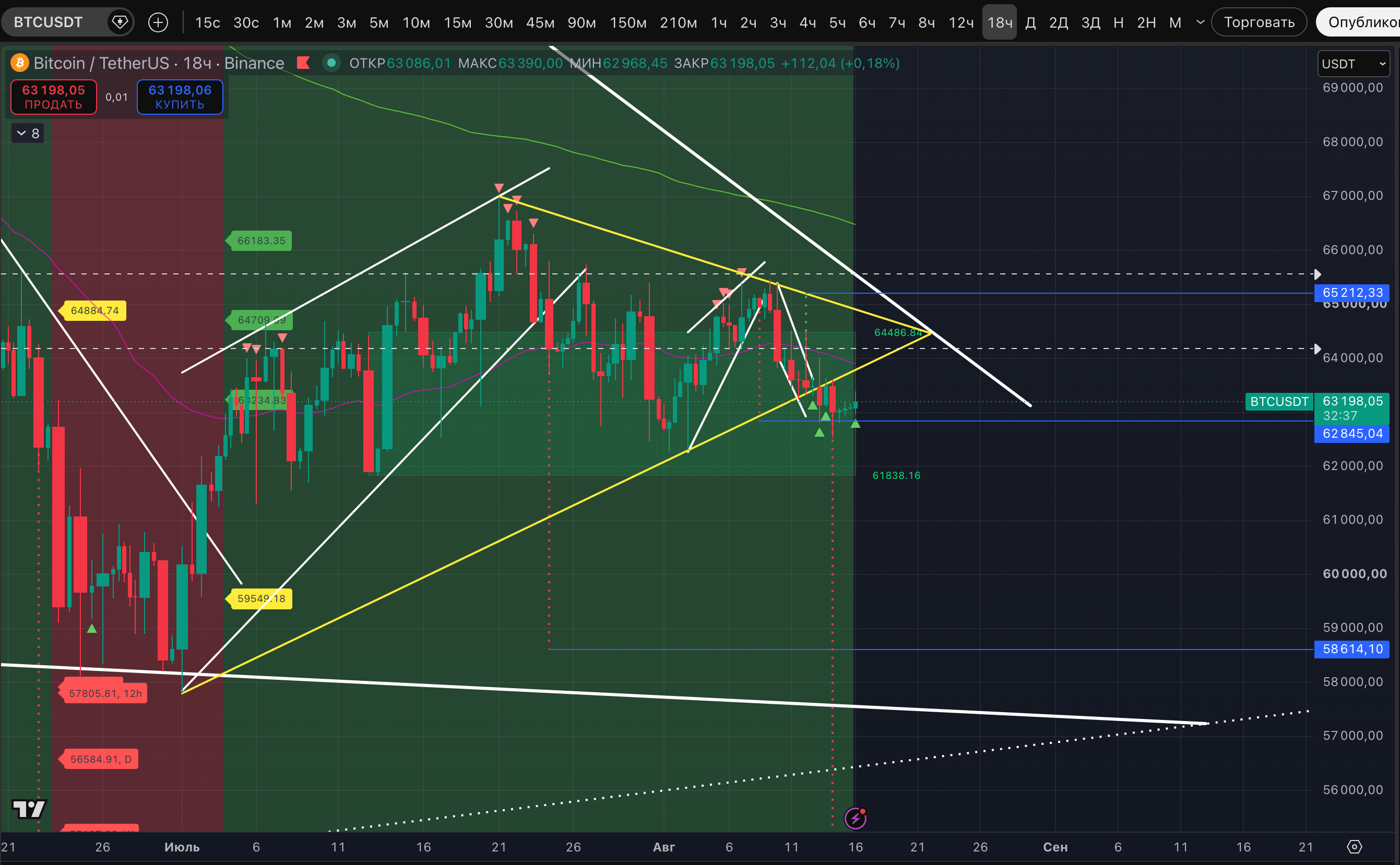This screenshot has height=865, width=1400.
Task: Select the monthly М timeframe
Action: tap(1174, 23)
